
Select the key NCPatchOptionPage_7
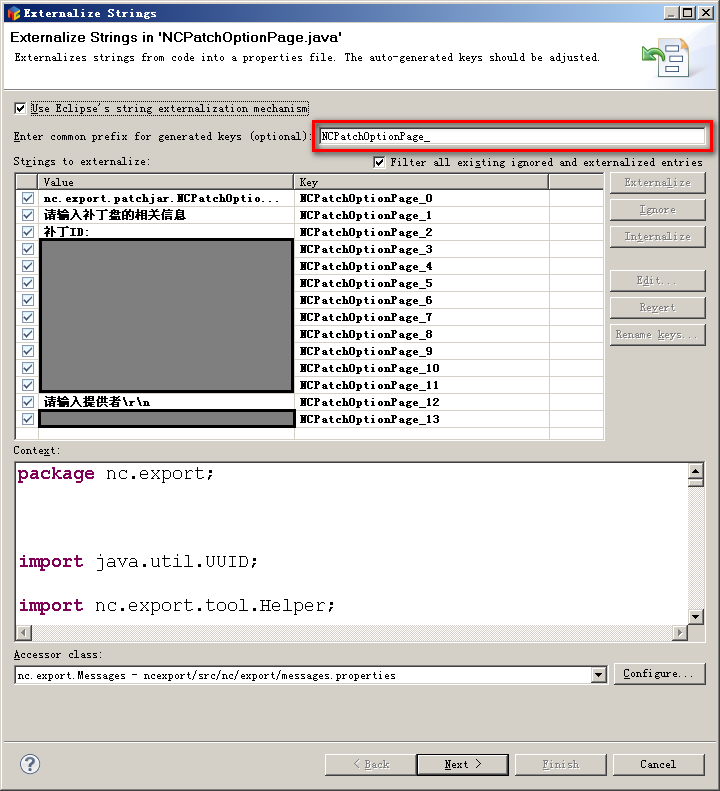[x=366, y=317]
